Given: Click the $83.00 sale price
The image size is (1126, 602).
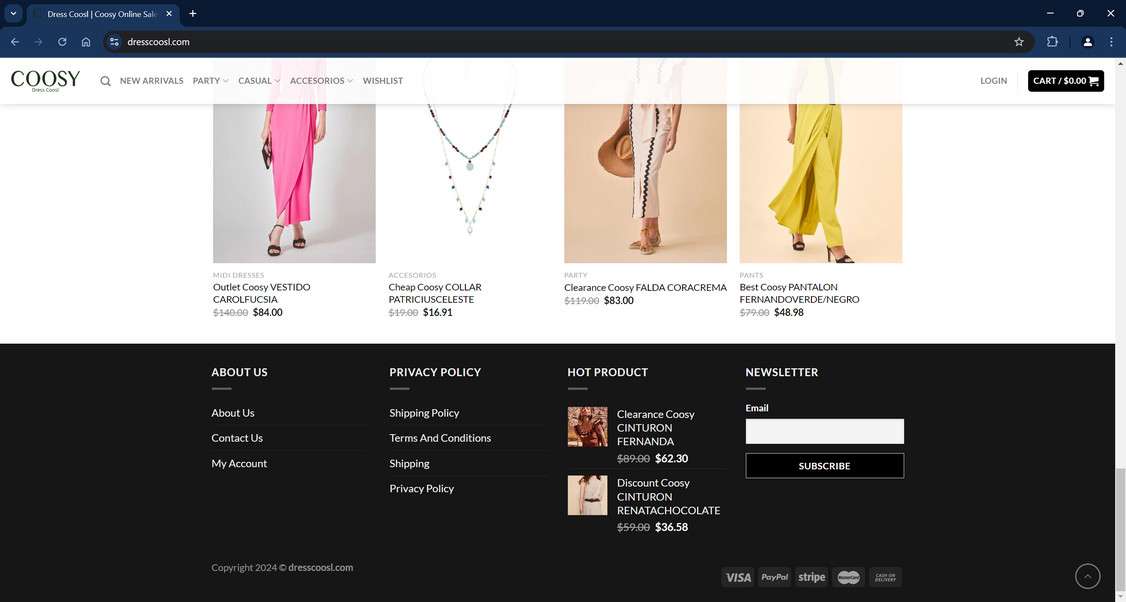Looking at the screenshot, I should (619, 301).
